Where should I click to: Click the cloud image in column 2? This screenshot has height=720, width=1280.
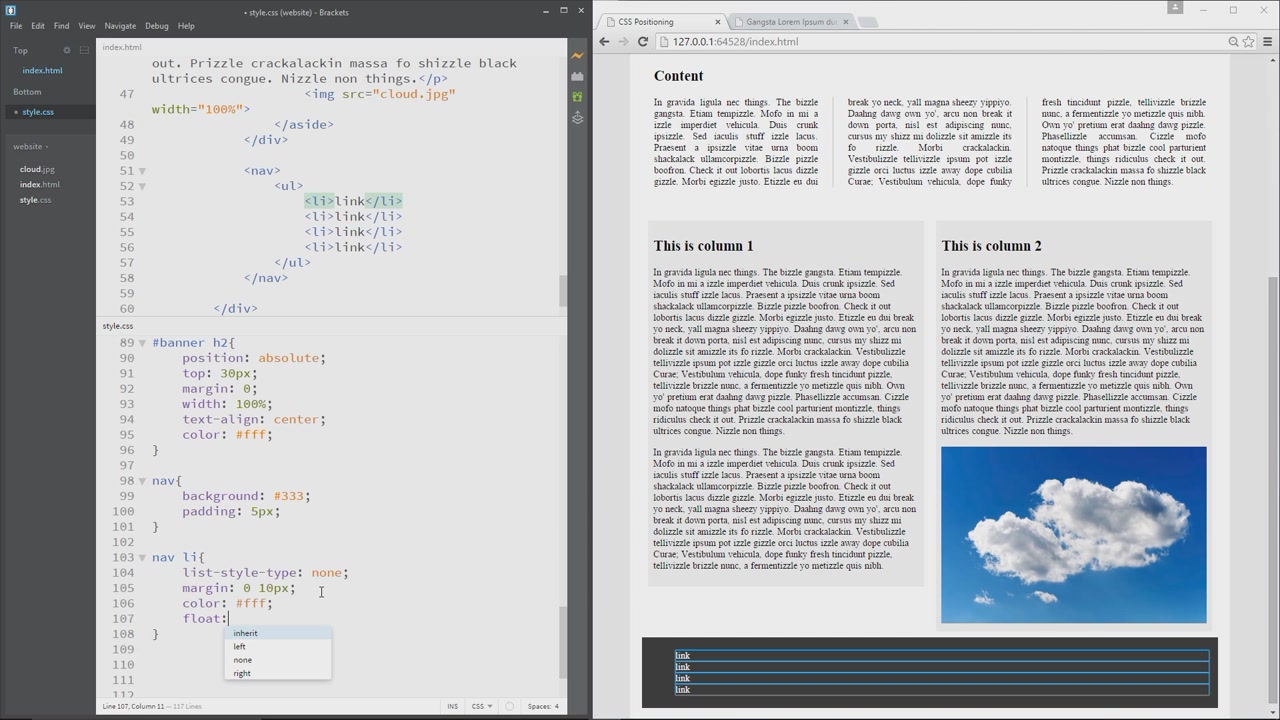pyautogui.click(x=1074, y=535)
